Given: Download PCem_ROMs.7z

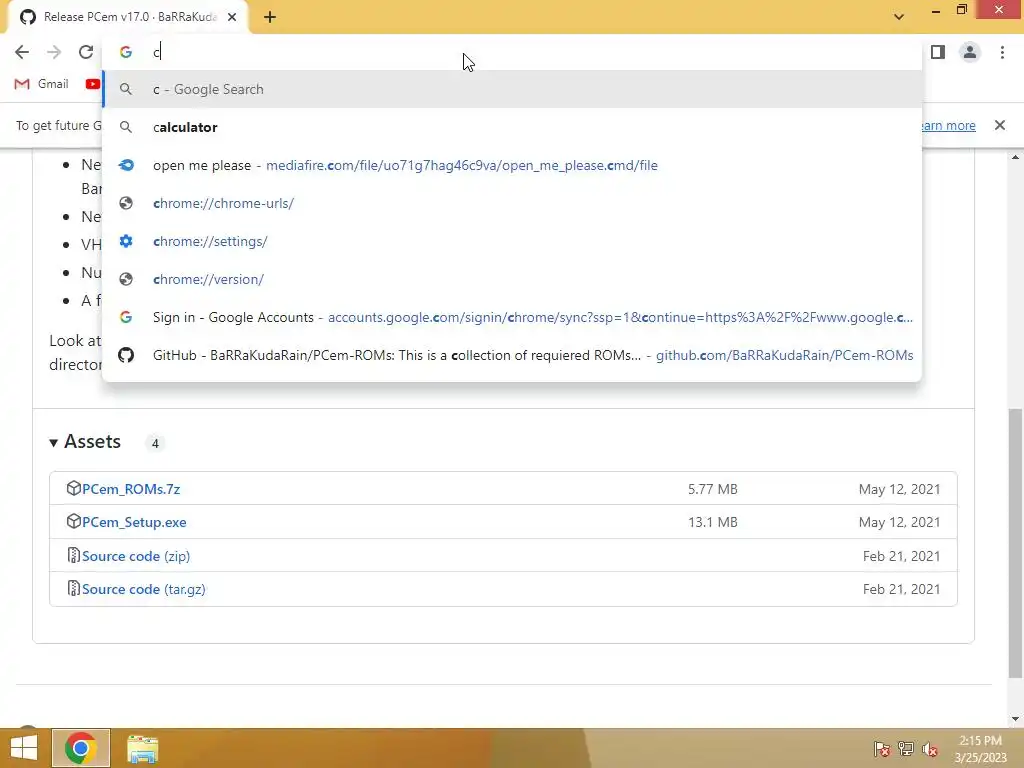Looking at the screenshot, I should [131, 489].
